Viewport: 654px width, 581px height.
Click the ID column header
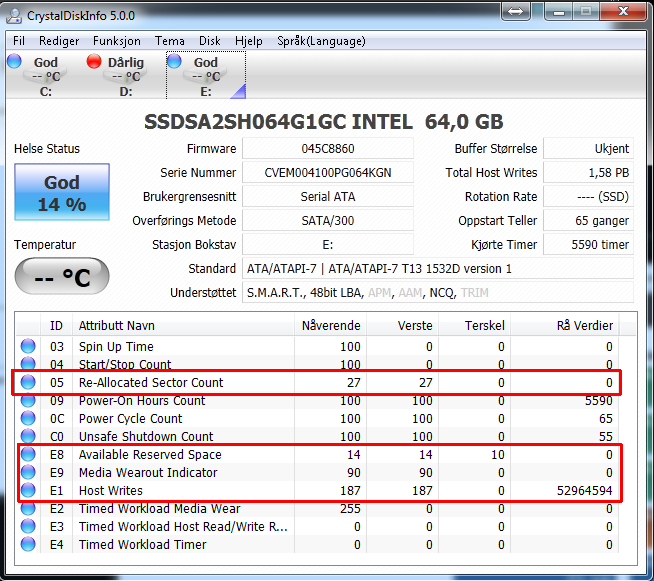click(56, 325)
